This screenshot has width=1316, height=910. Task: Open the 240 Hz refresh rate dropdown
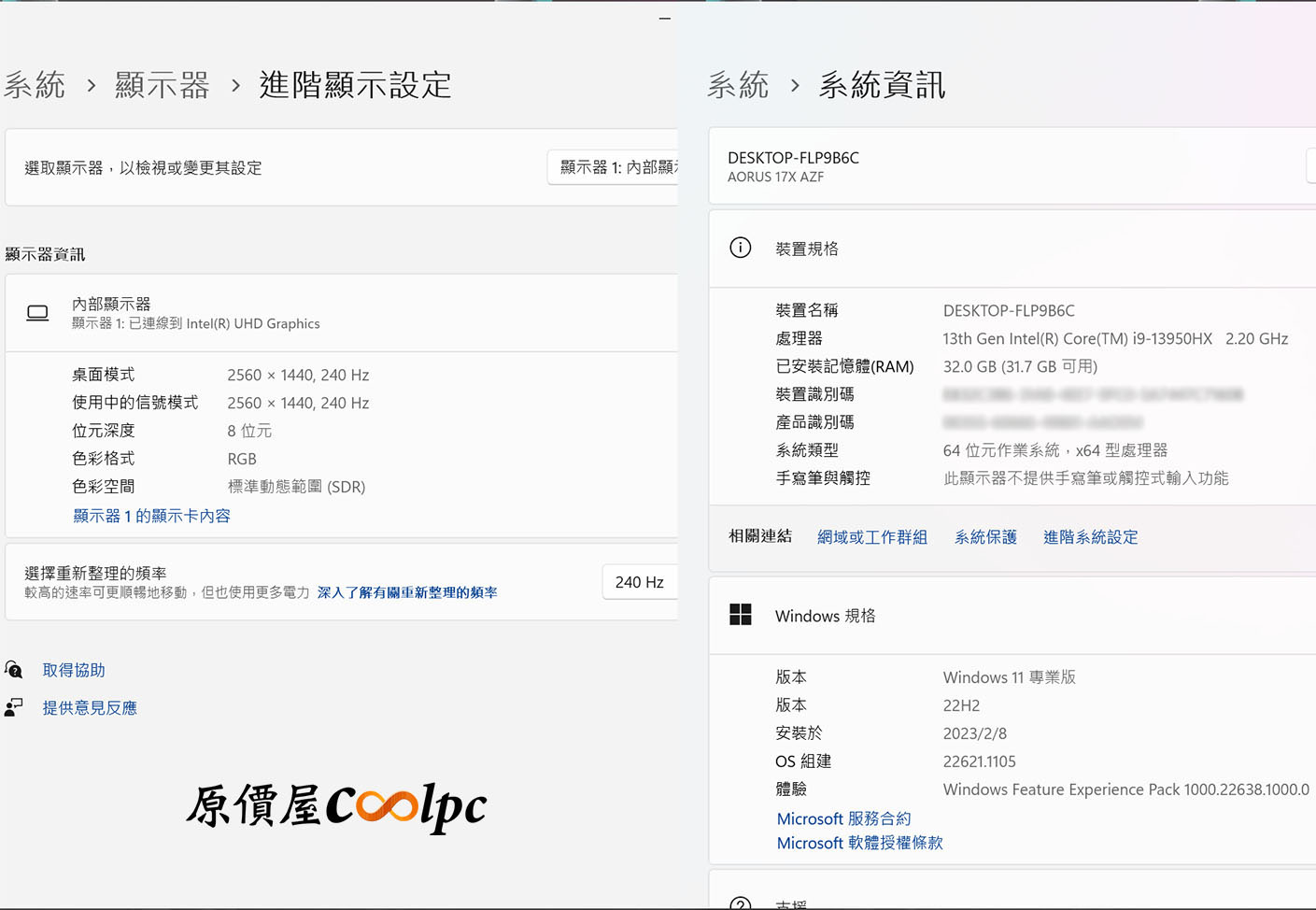click(x=640, y=582)
